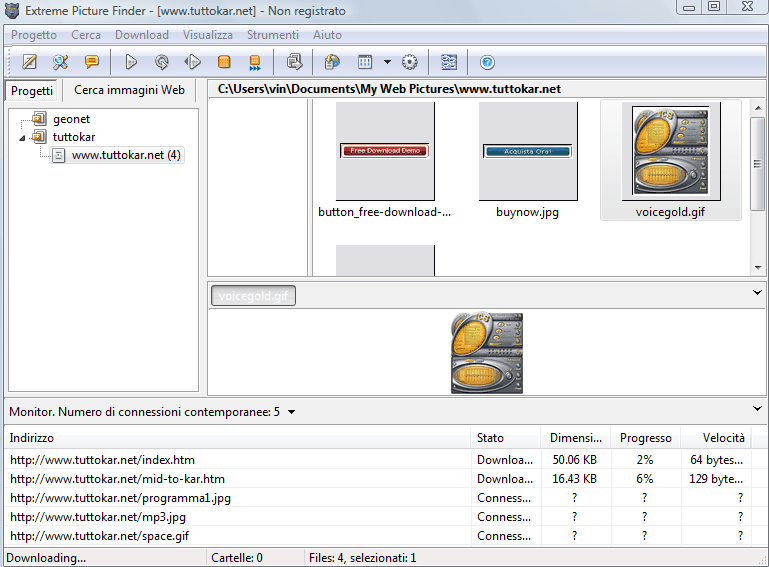Select the geonet project in tree
Image resolution: width=769 pixels, height=567 pixels.
tap(71, 119)
